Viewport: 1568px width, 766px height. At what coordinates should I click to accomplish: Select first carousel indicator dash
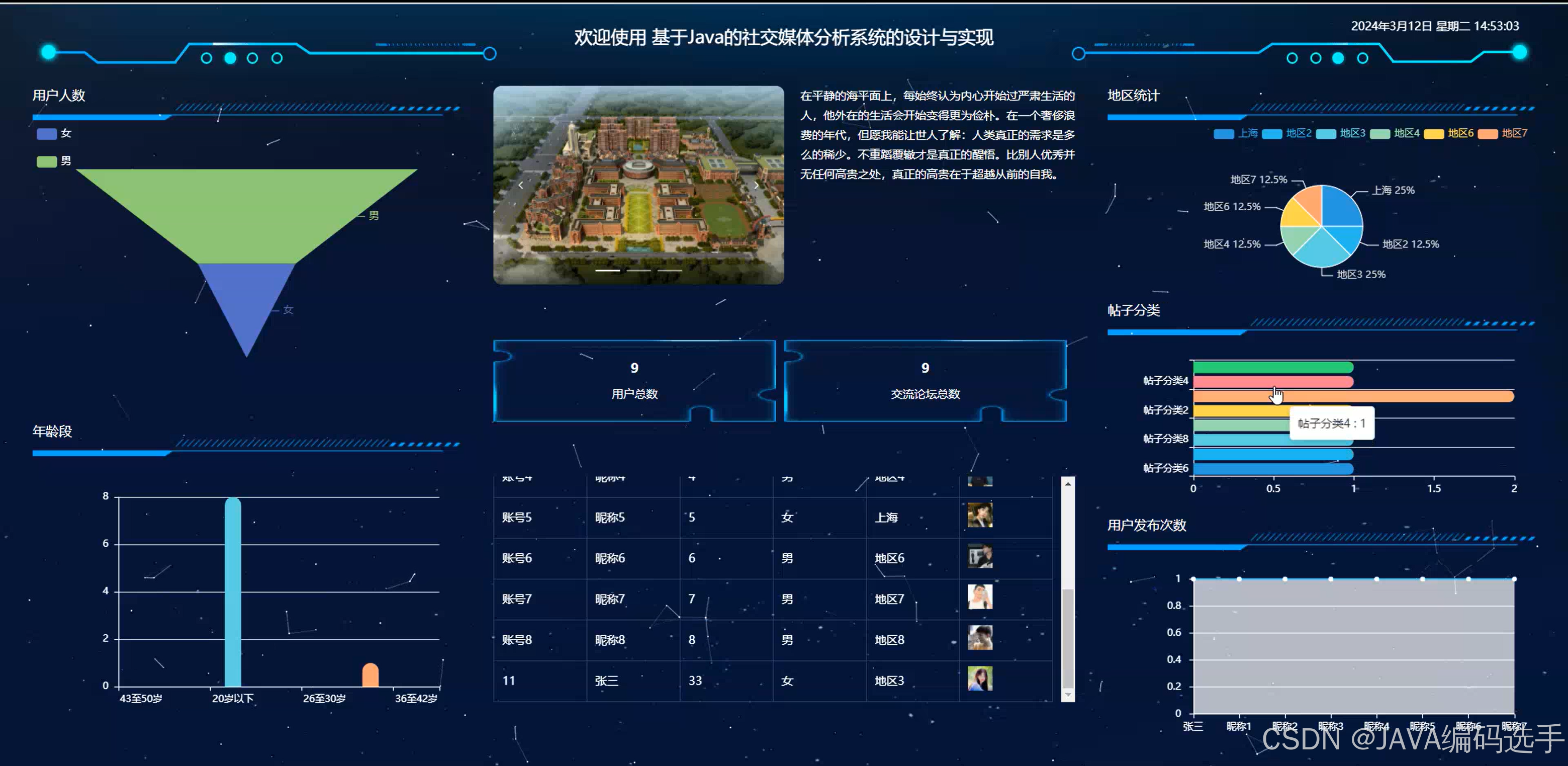click(x=607, y=271)
